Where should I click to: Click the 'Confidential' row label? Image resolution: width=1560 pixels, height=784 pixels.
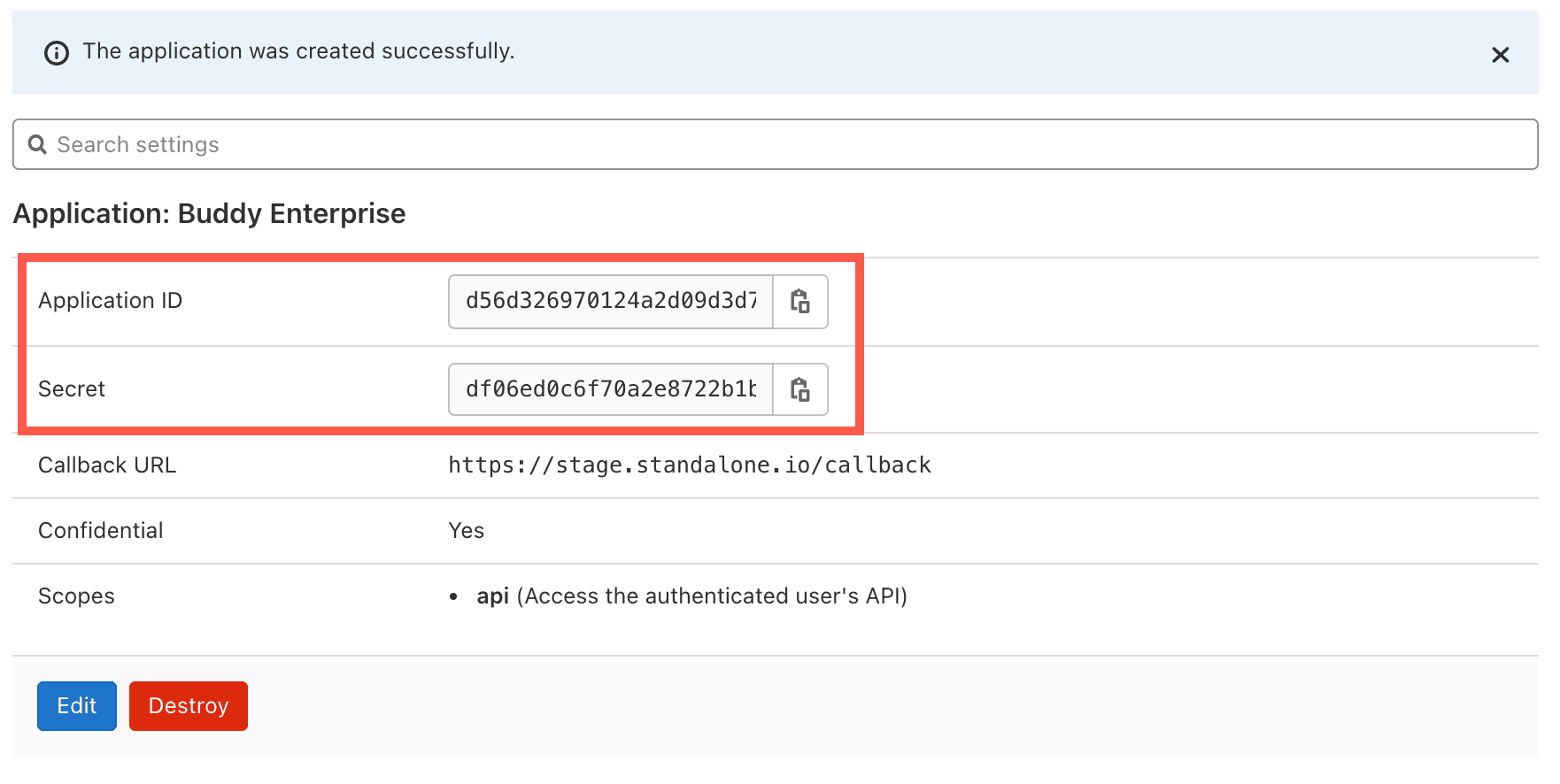101,531
